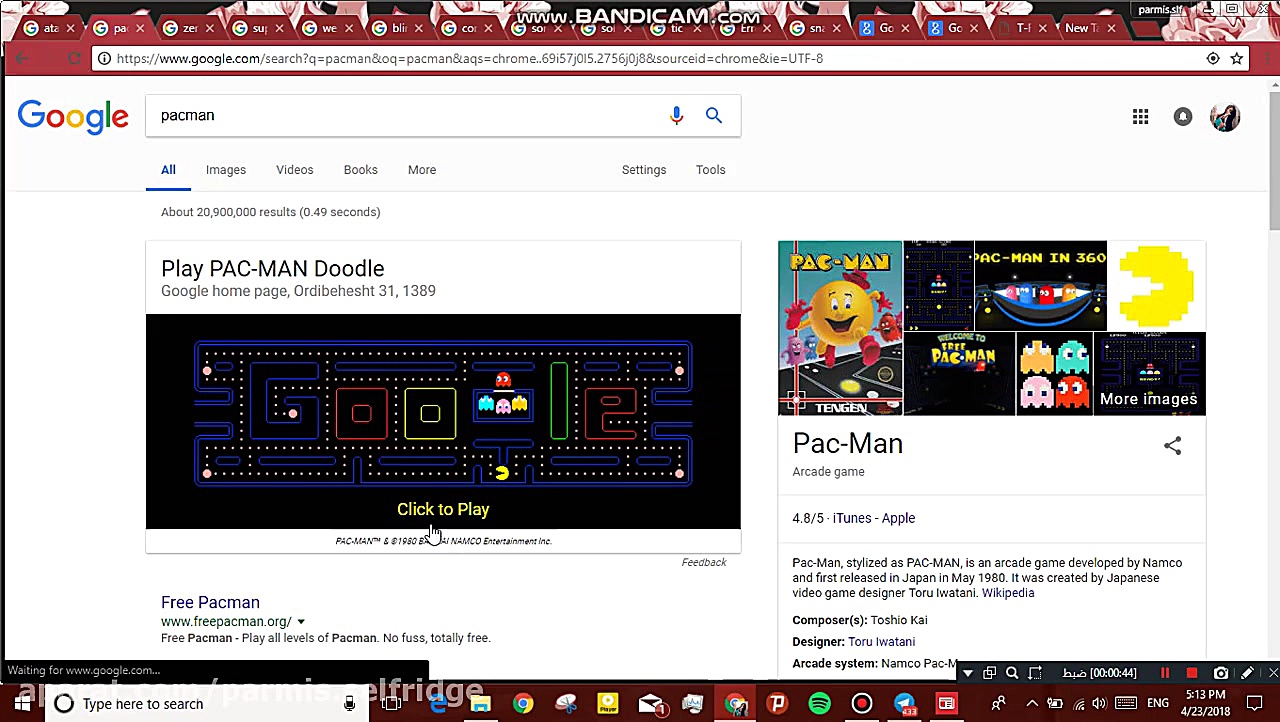The width and height of the screenshot is (1280, 722).
Task: Select the Bandicam pencil drawing tool
Action: [x=1247, y=673]
